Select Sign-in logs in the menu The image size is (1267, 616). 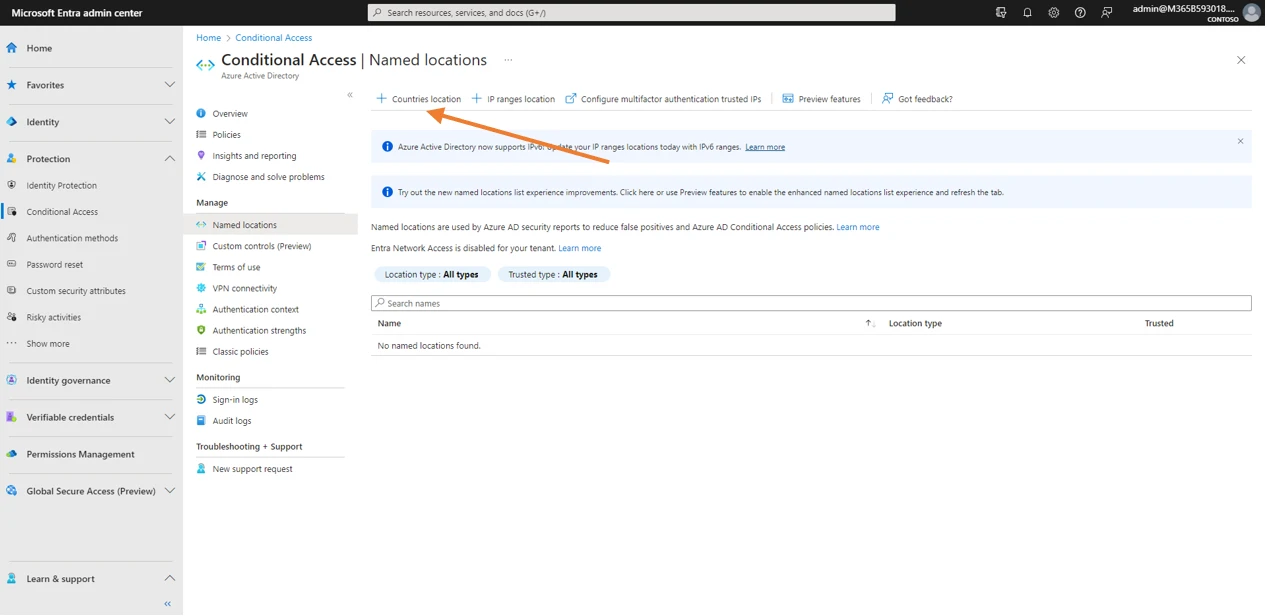pos(235,400)
